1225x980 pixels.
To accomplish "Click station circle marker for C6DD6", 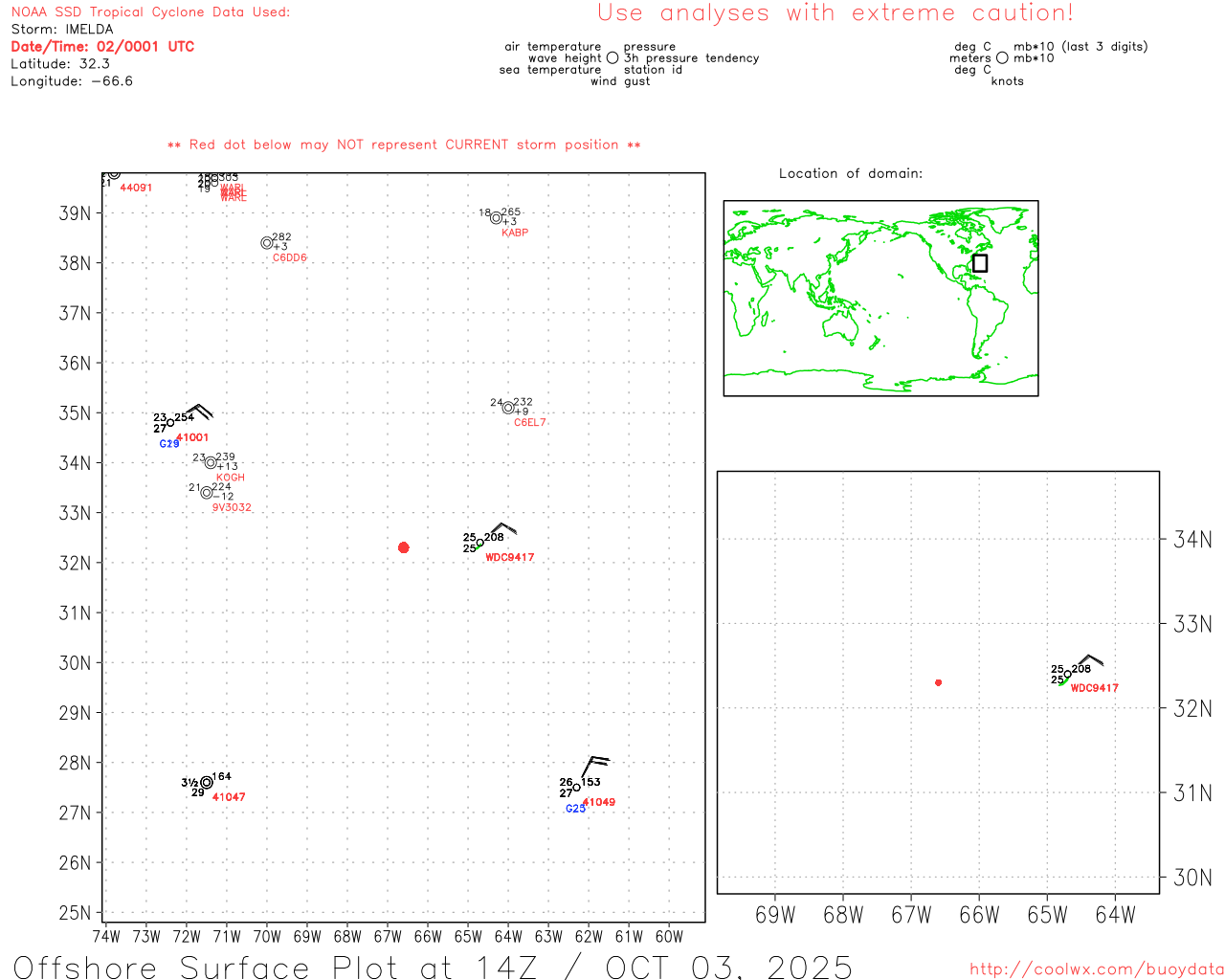I will coord(267,243).
